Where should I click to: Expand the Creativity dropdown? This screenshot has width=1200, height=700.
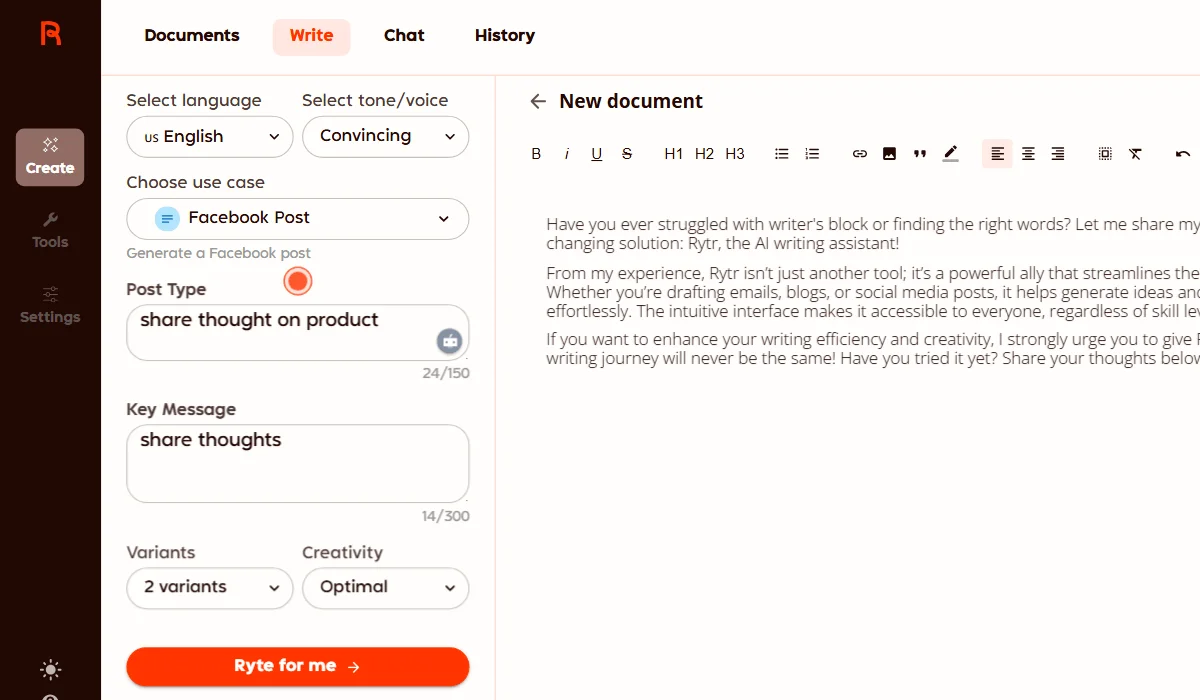[x=385, y=588]
